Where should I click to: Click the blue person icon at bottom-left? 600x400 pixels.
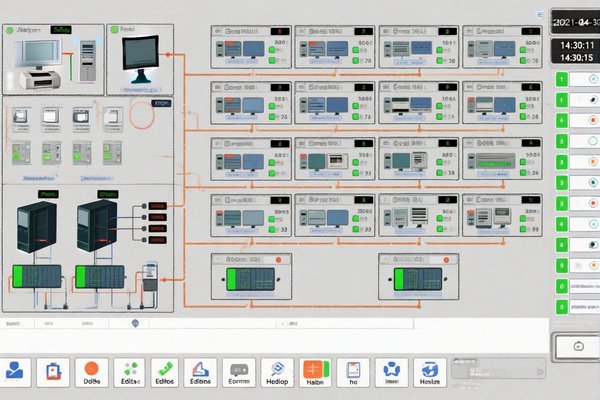[x=15, y=371]
